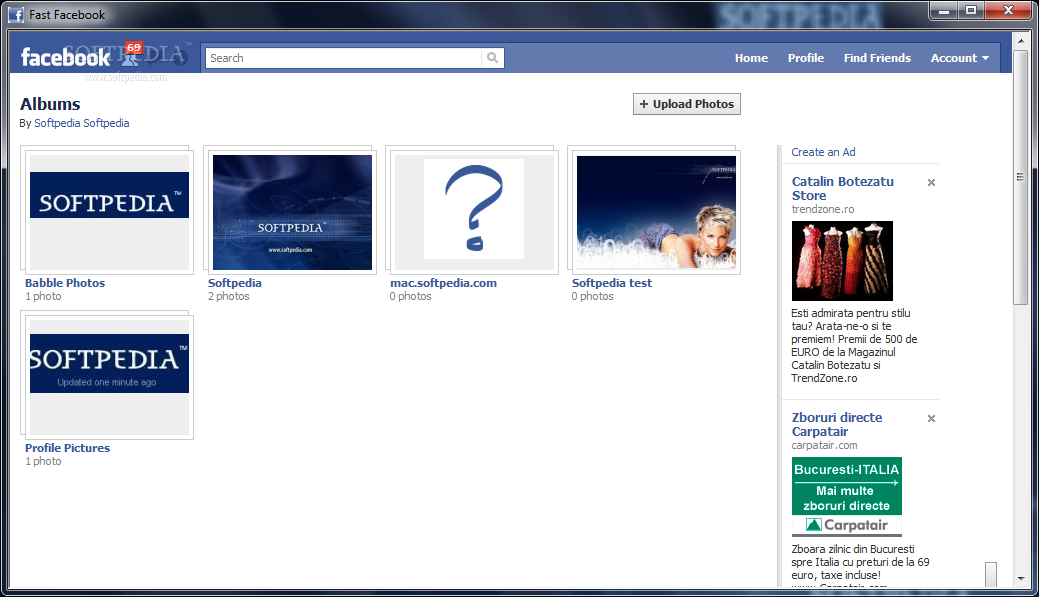The height and width of the screenshot is (597, 1039).
Task: Click the trendzone.ro ad URL text
Action: (x=822, y=209)
